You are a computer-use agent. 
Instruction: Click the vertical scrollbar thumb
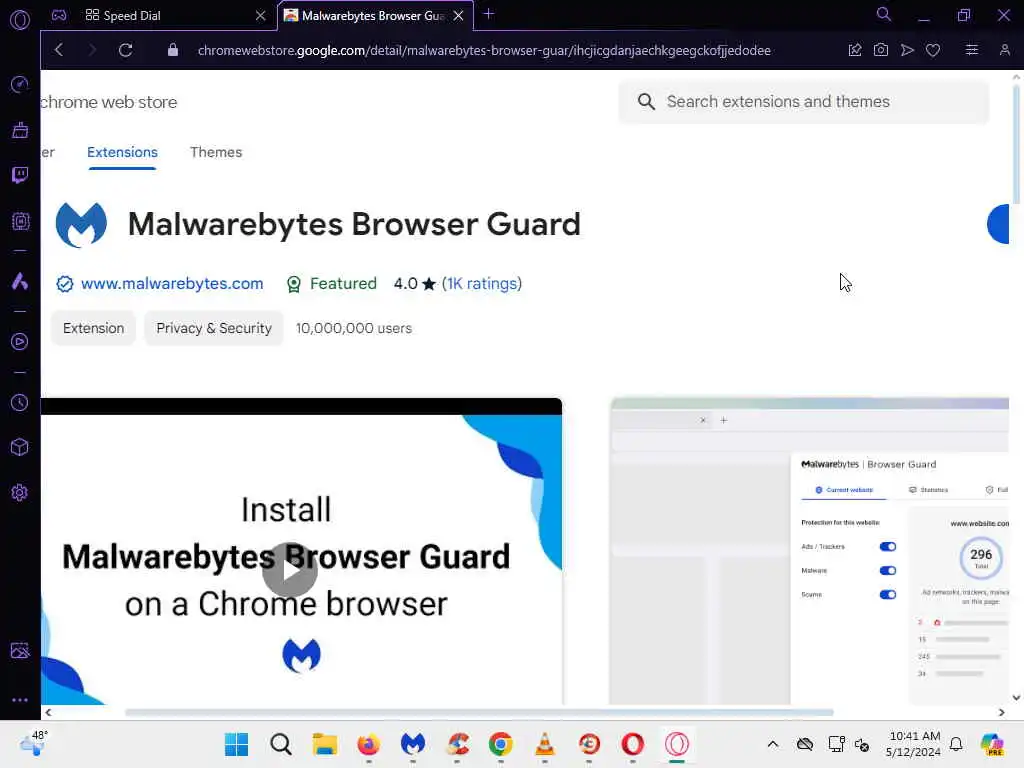[x=1016, y=144]
